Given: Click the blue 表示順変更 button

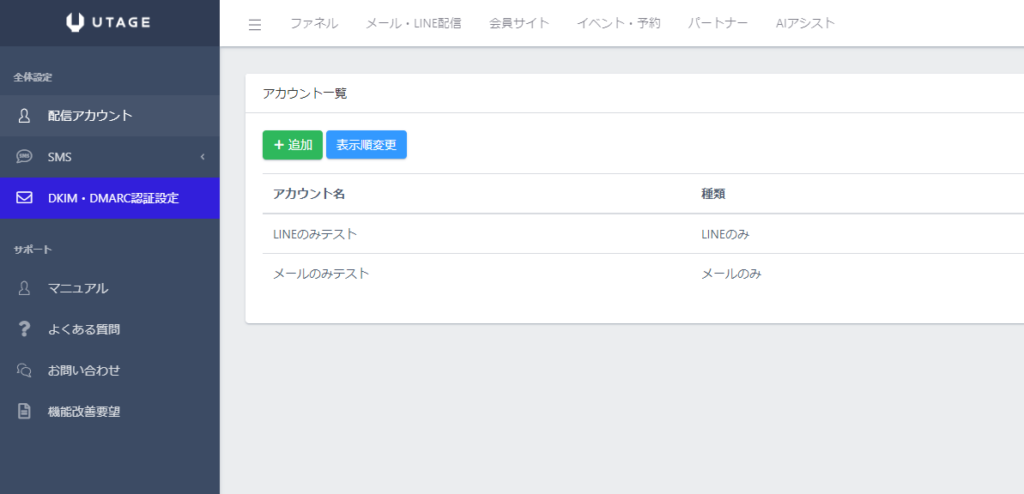Looking at the screenshot, I should (366, 145).
